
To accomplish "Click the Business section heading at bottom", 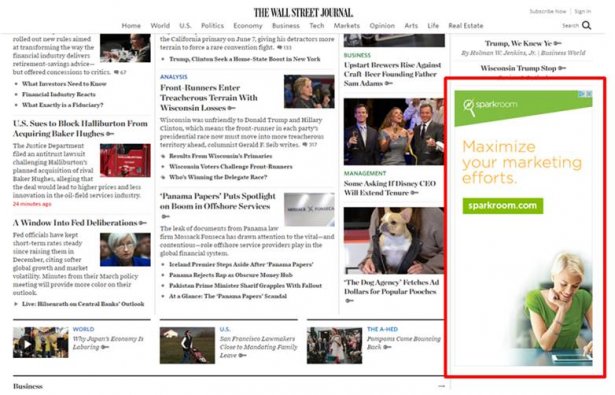I will [28, 386].
